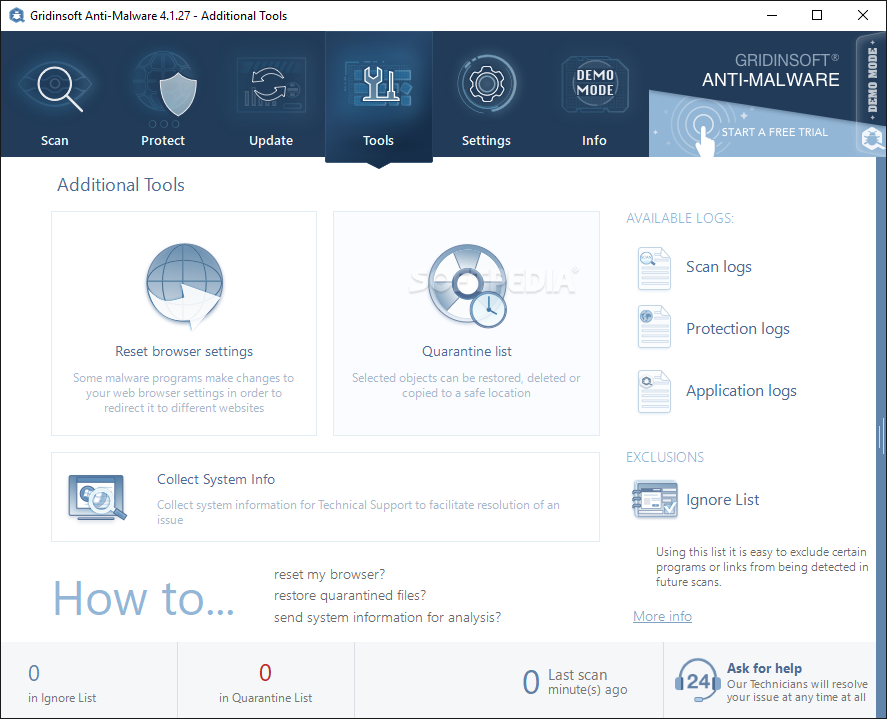Switch to the Tools tab label
This screenshot has height=719, width=887.
pos(378,140)
